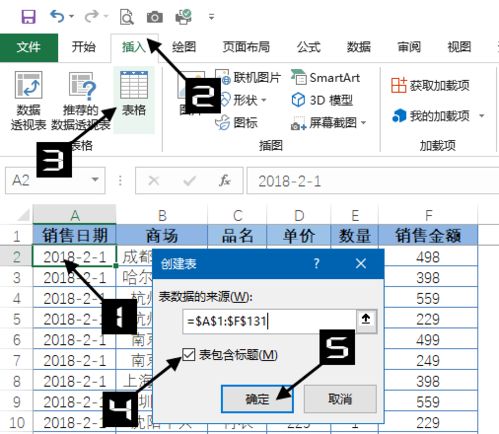The image size is (499, 434).
Task: Click the 取消 button
Action: click(x=340, y=399)
